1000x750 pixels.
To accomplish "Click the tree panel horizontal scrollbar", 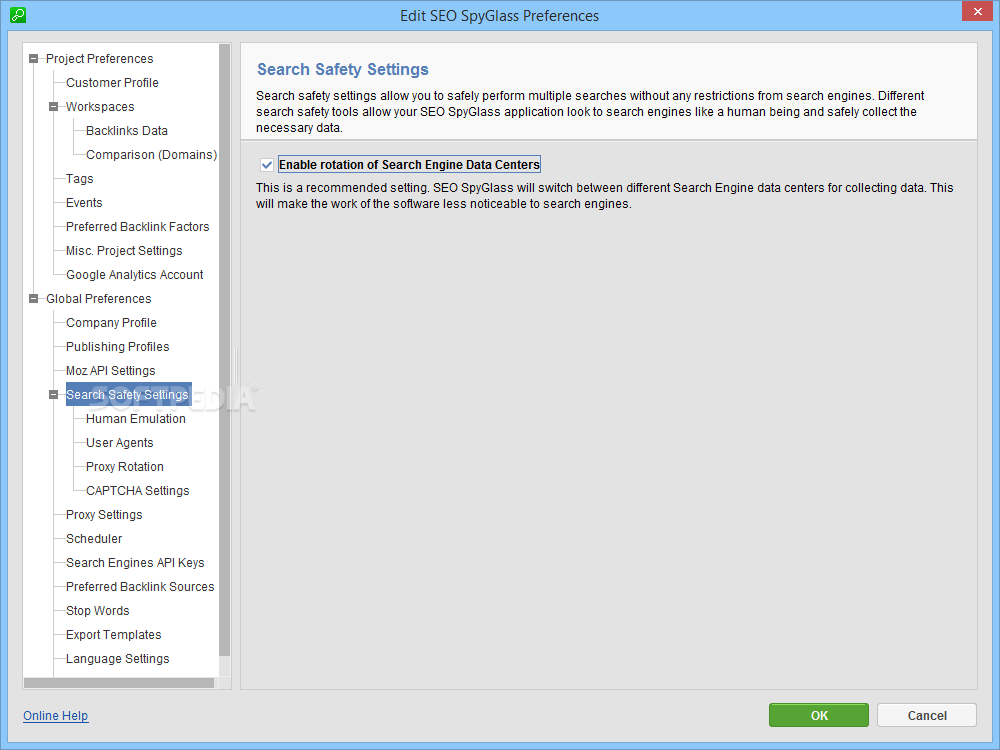I will [x=119, y=683].
